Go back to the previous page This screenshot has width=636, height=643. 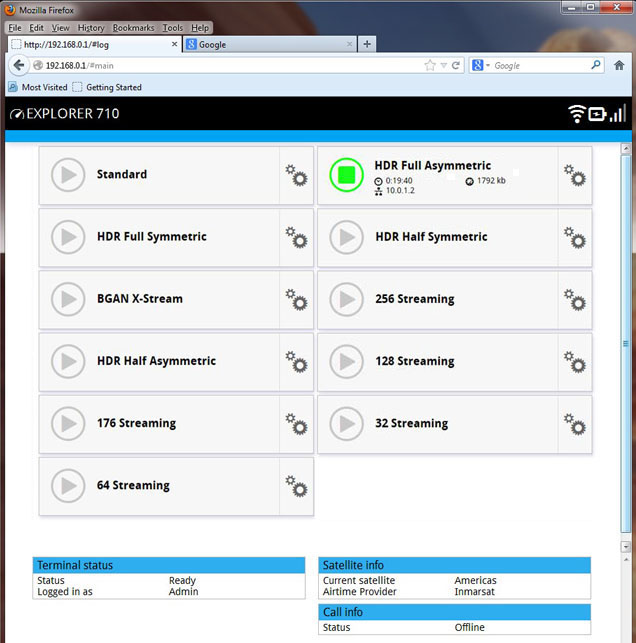point(19,66)
